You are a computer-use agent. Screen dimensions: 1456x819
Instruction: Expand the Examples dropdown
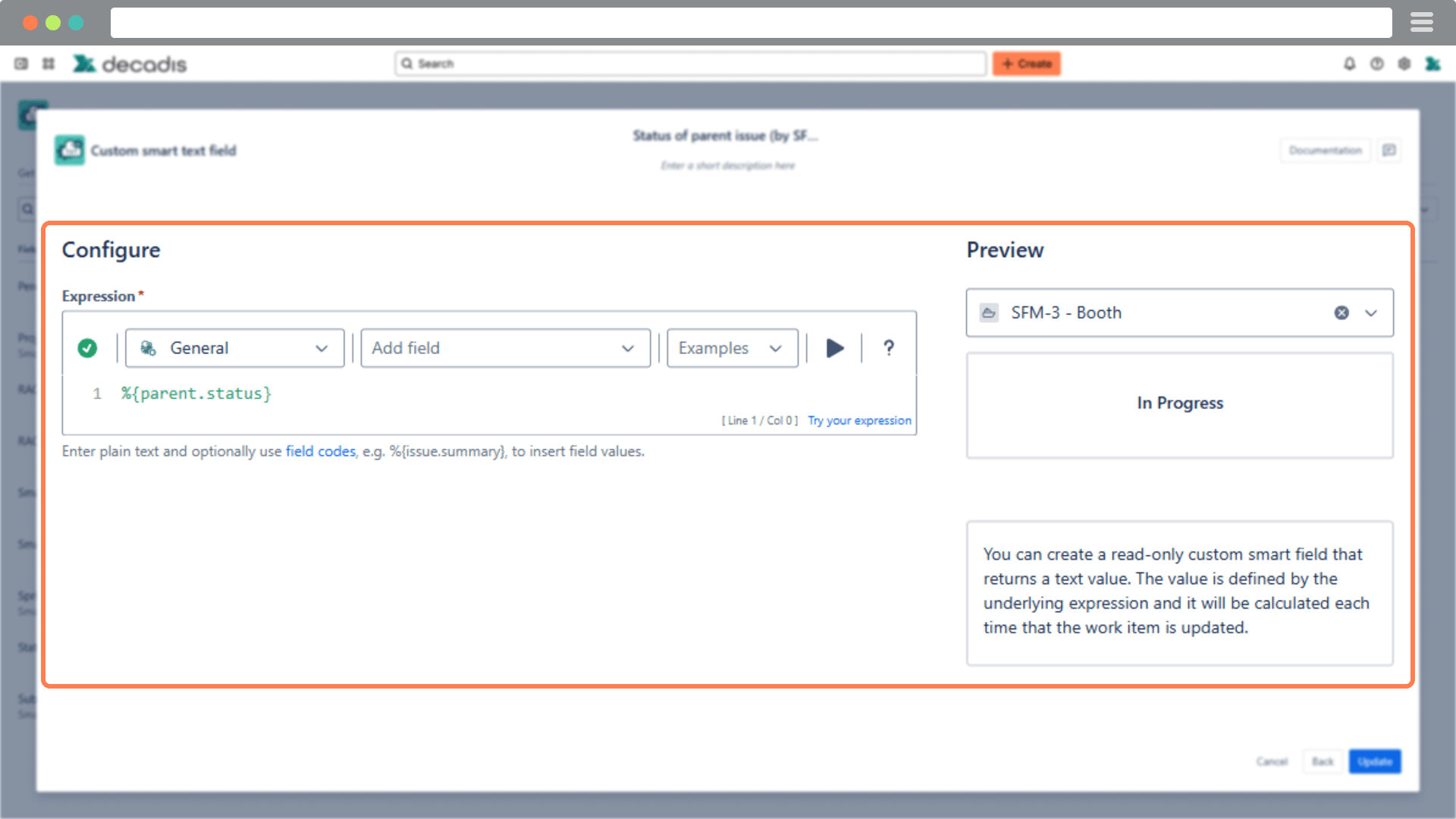click(732, 348)
